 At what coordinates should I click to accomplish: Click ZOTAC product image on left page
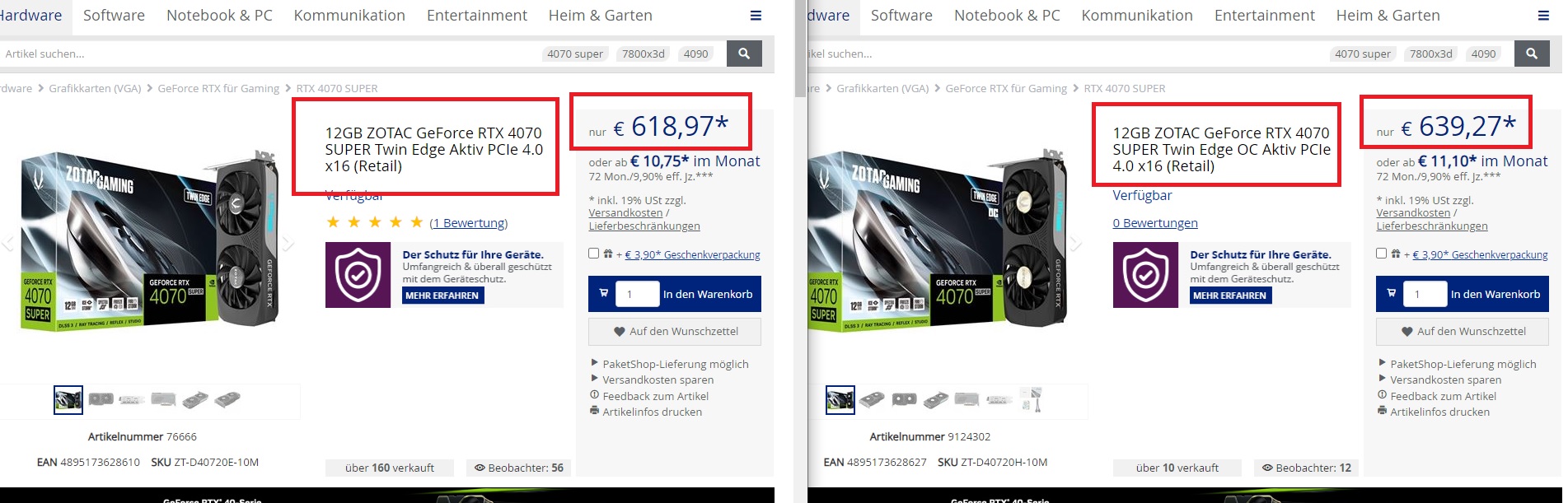click(149, 241)
